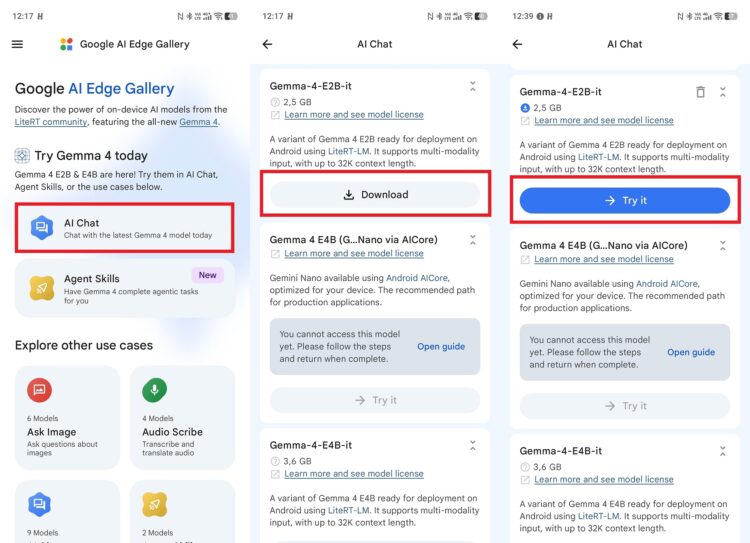Tap the back arrow in right AI Chat screen

[x=518, y=44]
